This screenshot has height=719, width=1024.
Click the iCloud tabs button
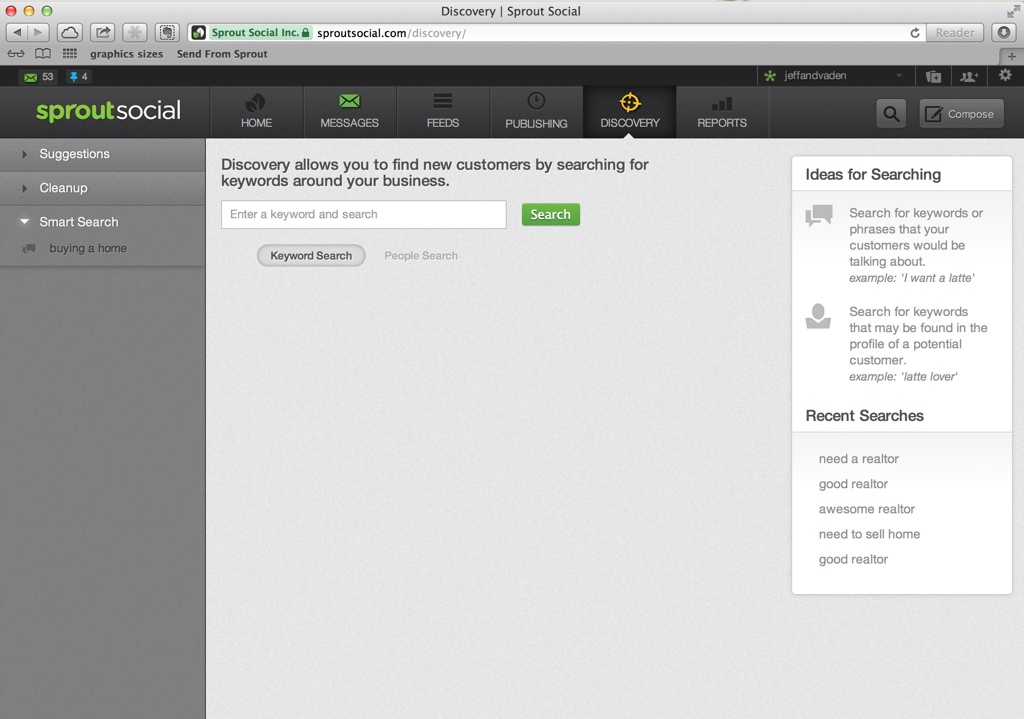69,32
